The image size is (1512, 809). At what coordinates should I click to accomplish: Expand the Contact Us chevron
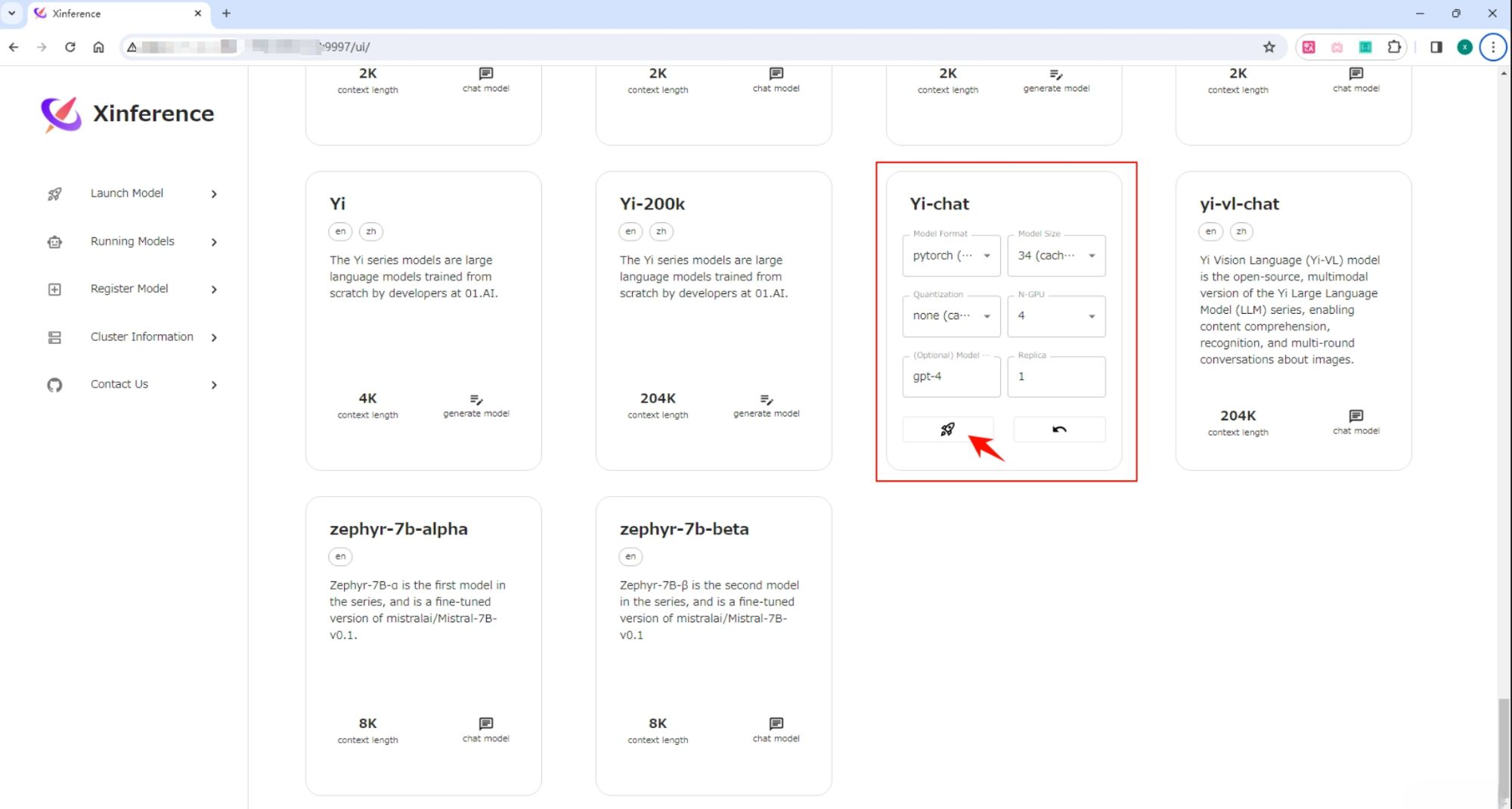[214, 385]
